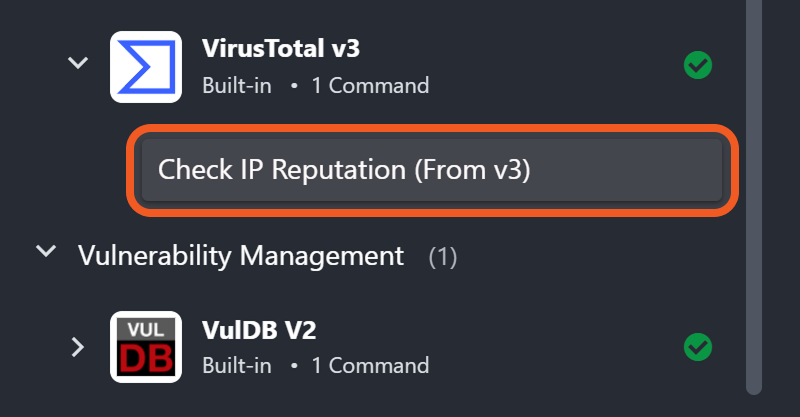Click the Built-in label under VulDB V2
The height and width of the screenshot is (417, 800).
point(236,366)
